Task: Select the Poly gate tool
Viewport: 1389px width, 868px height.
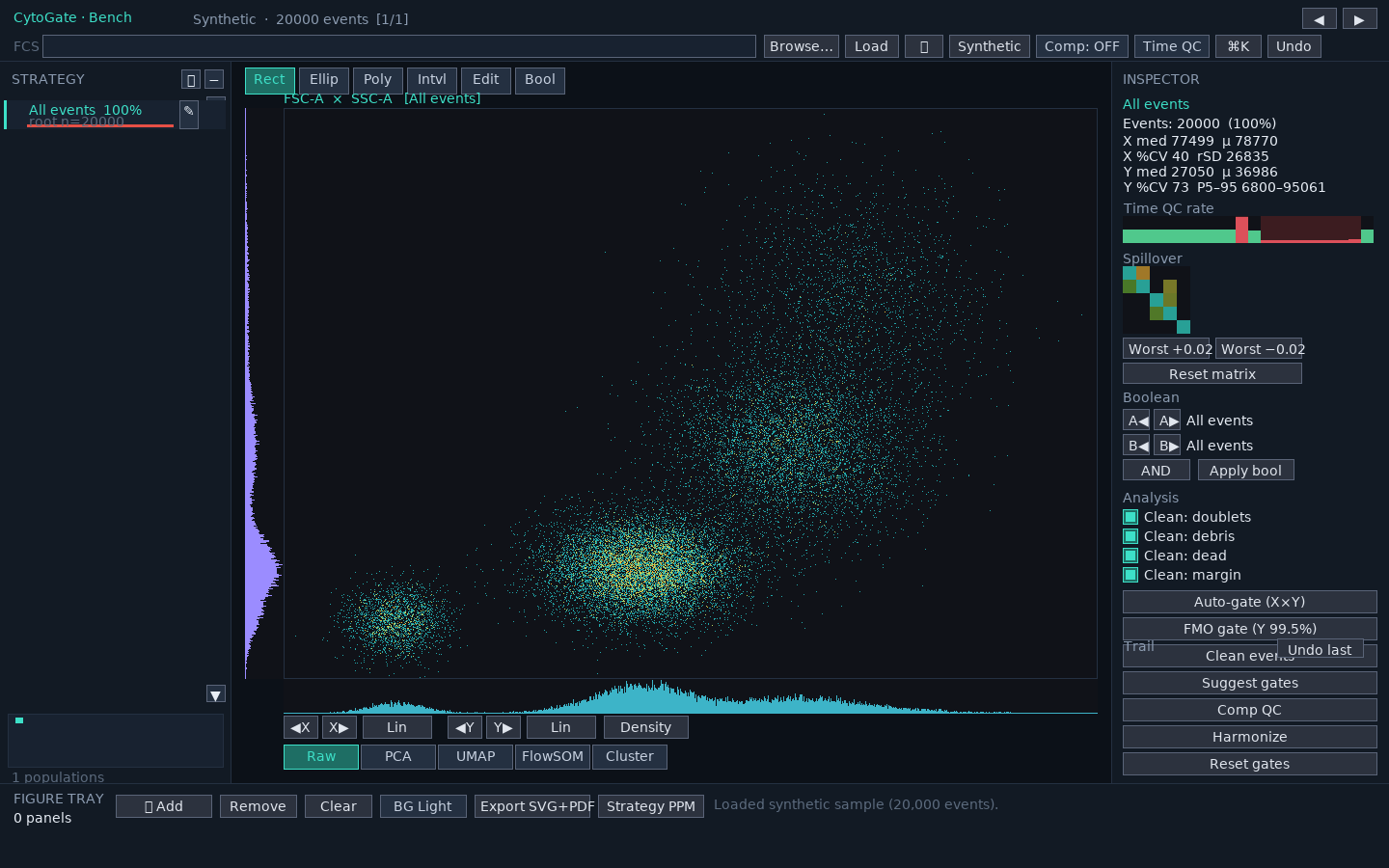Action: [378, 80]
